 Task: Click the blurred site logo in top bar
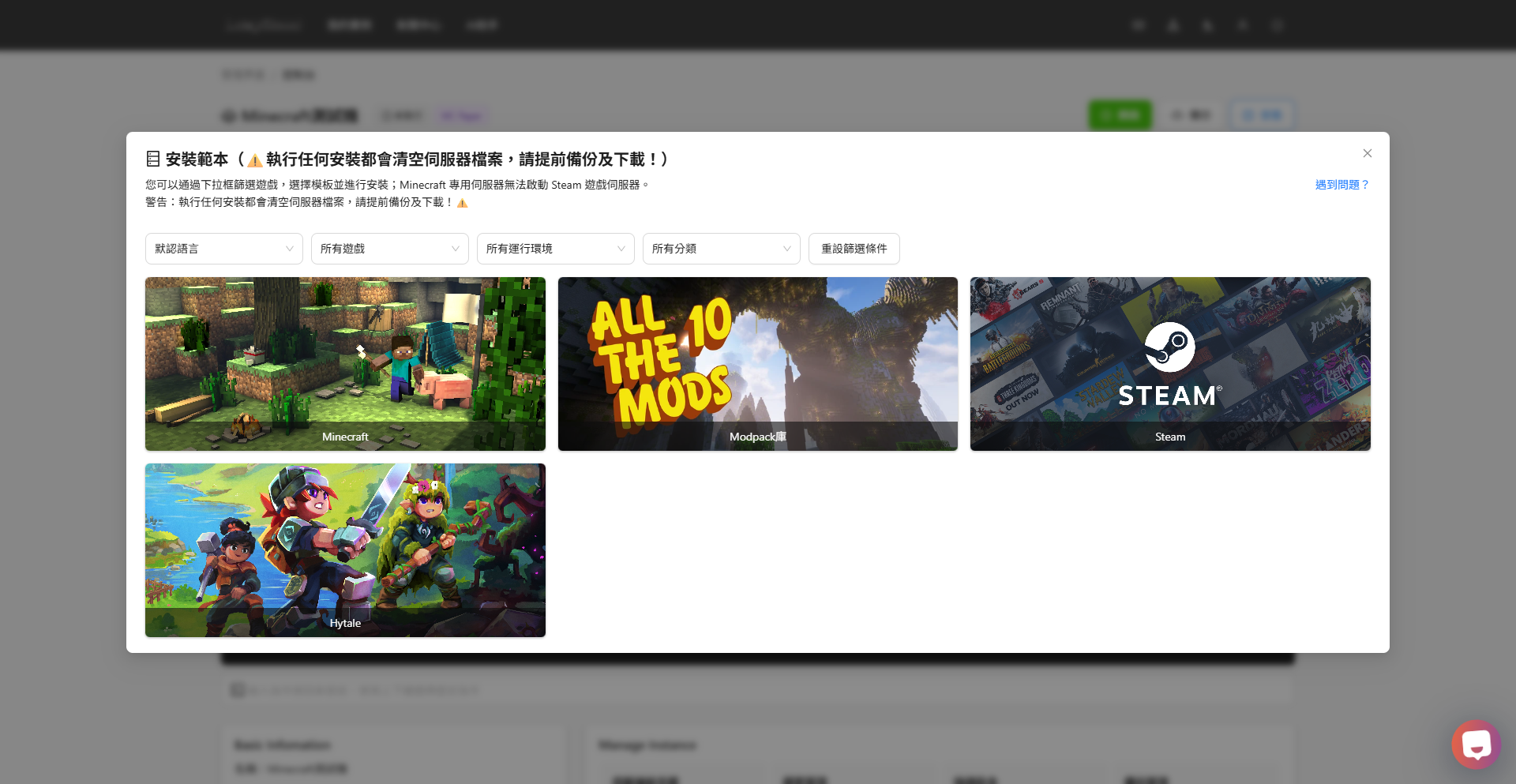pos(263,25)
